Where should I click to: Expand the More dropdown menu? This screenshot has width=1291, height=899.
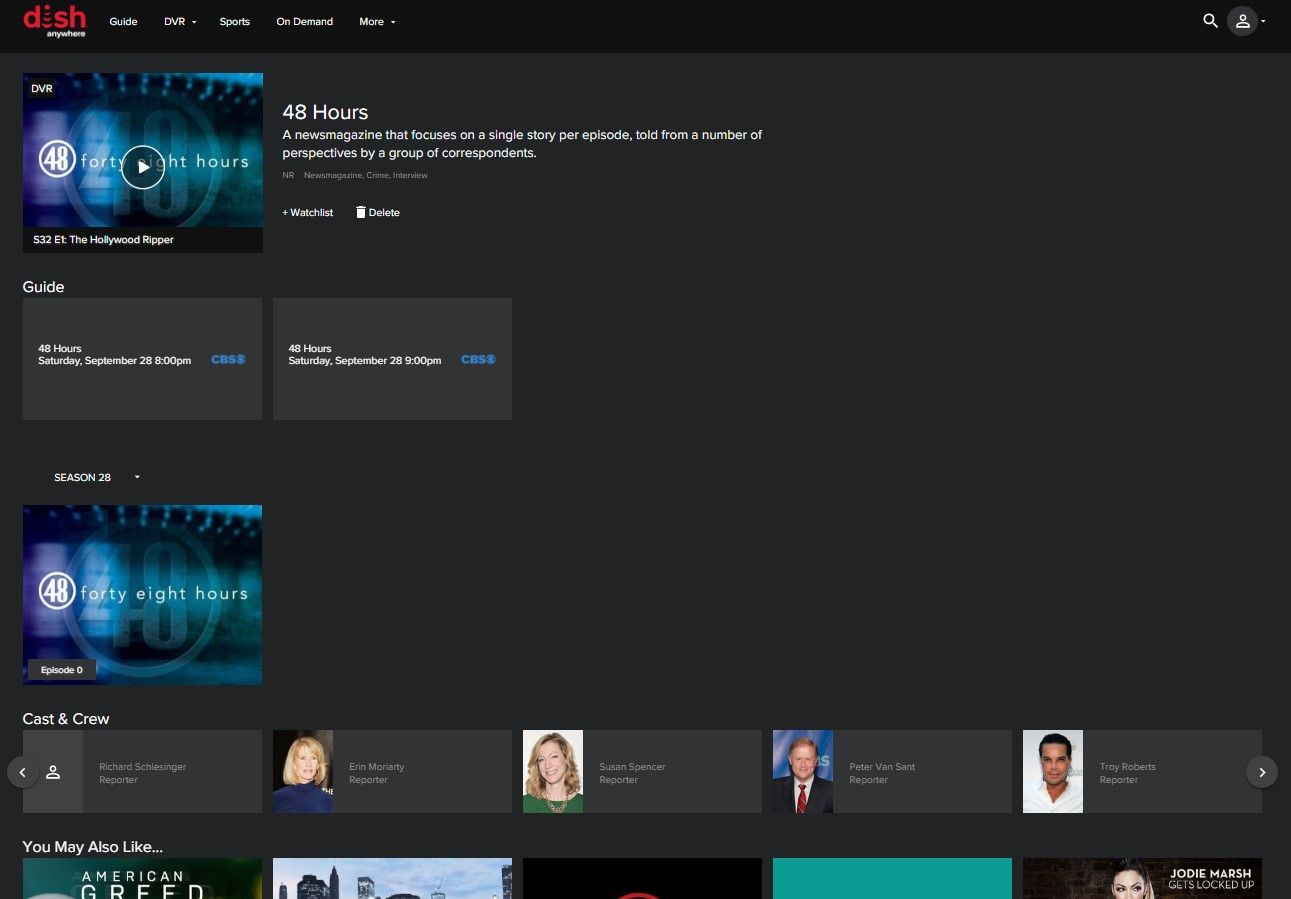click(378, 22)
